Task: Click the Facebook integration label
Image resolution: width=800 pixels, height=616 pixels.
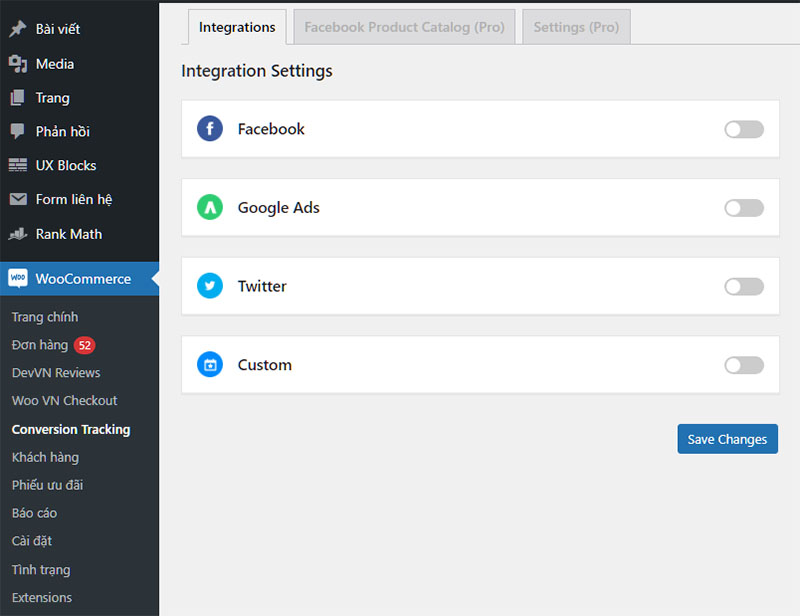Action: click(x=271, y=129)
